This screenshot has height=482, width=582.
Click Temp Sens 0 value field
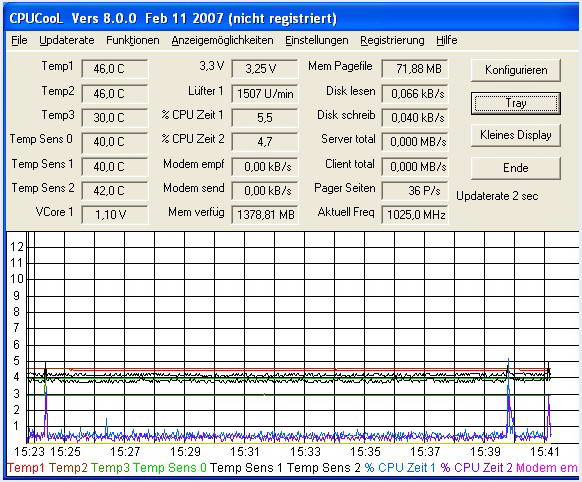tap(114, 142)
